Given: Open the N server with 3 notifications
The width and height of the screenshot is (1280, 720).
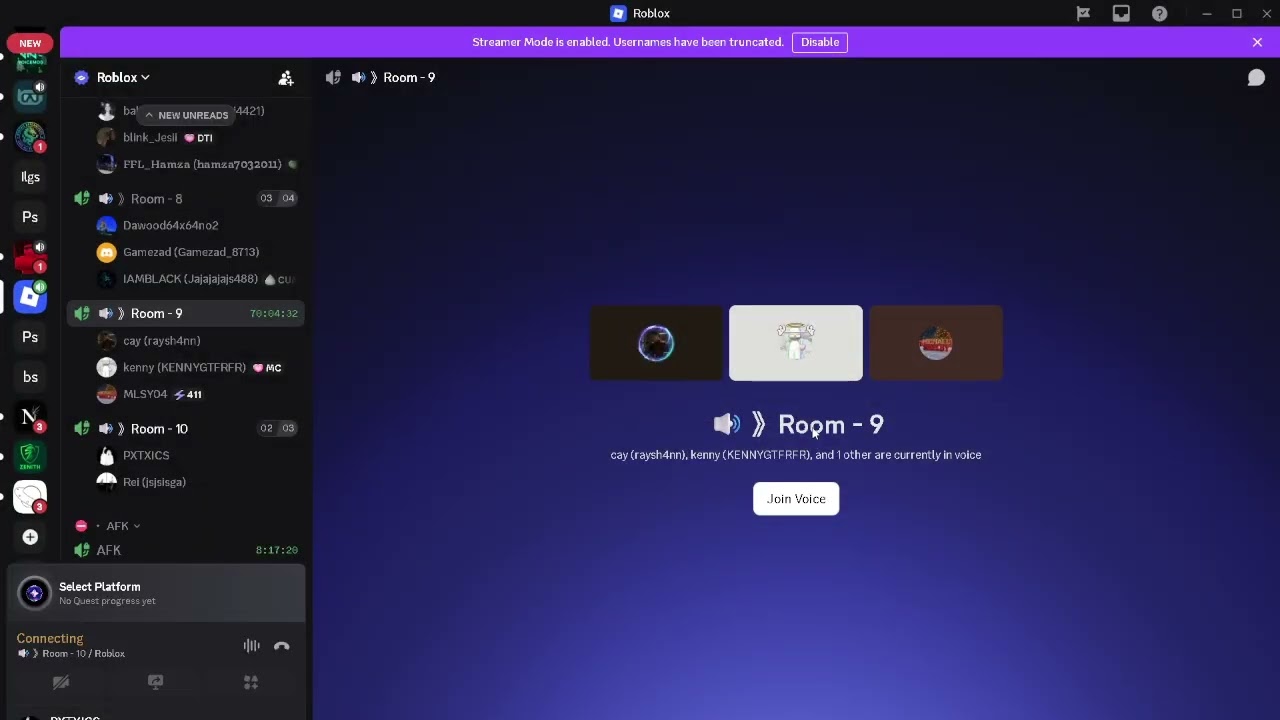Looking at the screenshot, I should (30, 417).
